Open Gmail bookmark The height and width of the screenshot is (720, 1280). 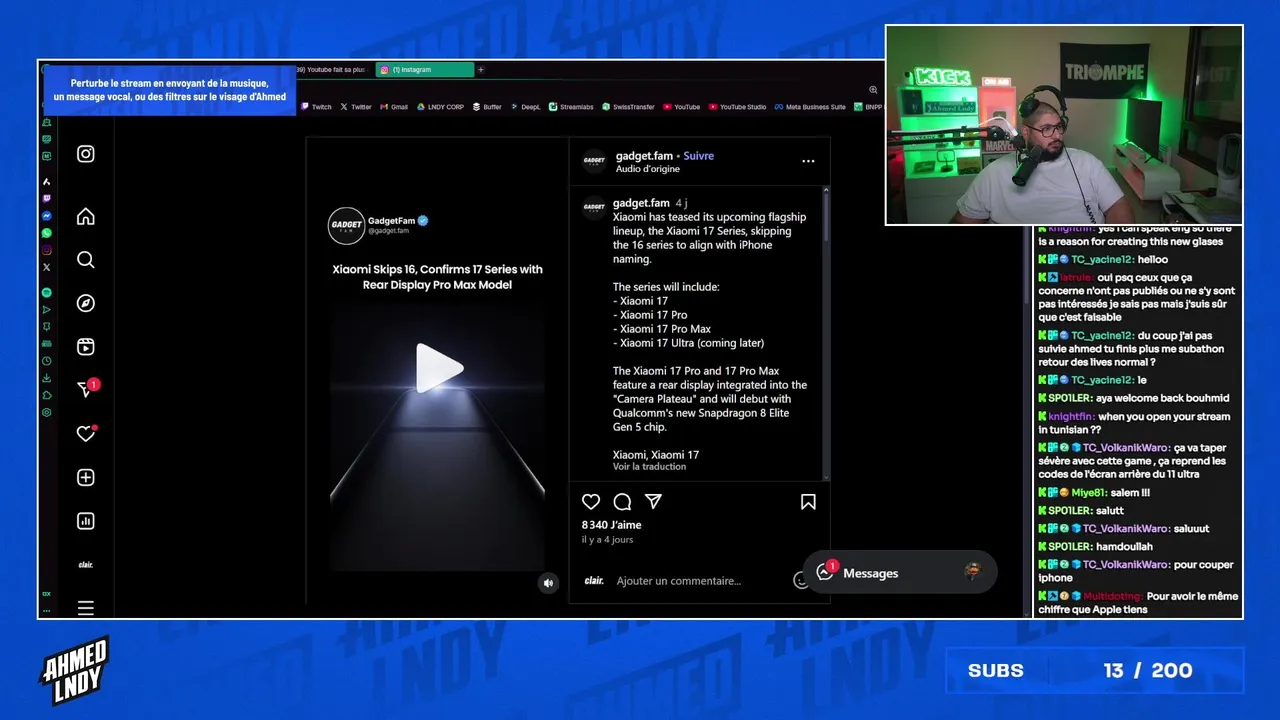coord(394,107)
